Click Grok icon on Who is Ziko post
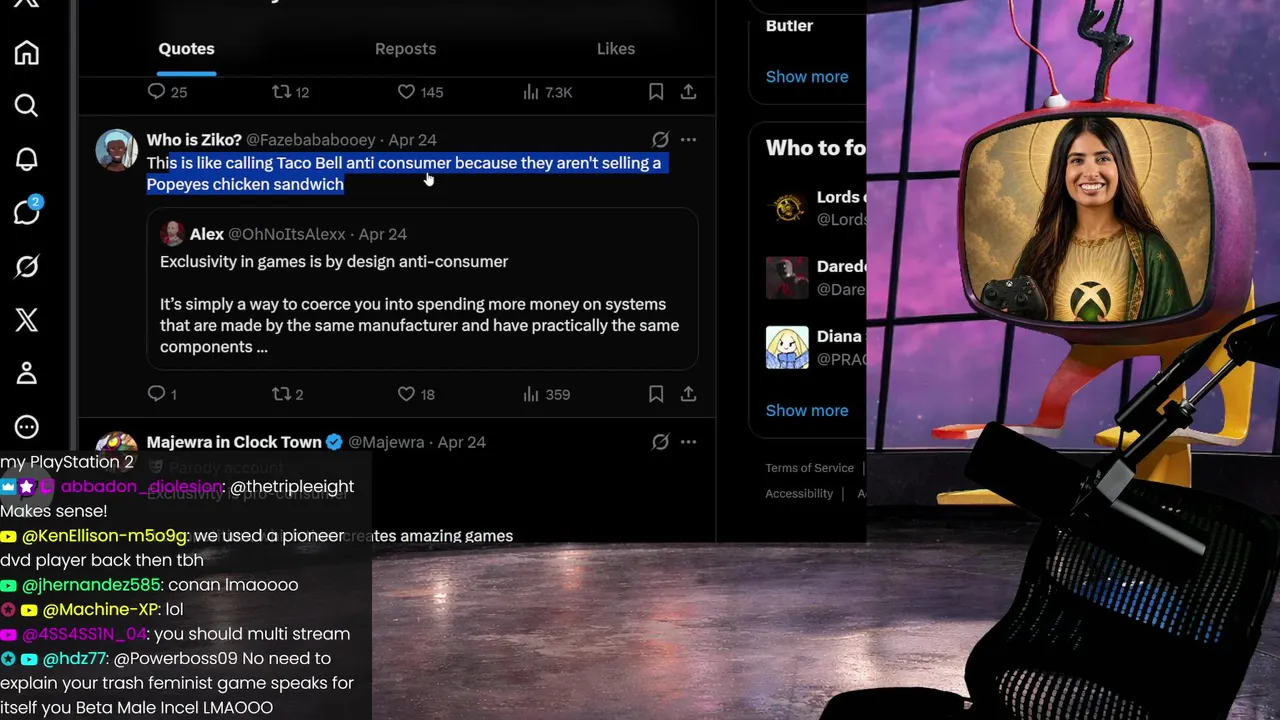Screen dimensions: 1280x720 pos(660,140)
